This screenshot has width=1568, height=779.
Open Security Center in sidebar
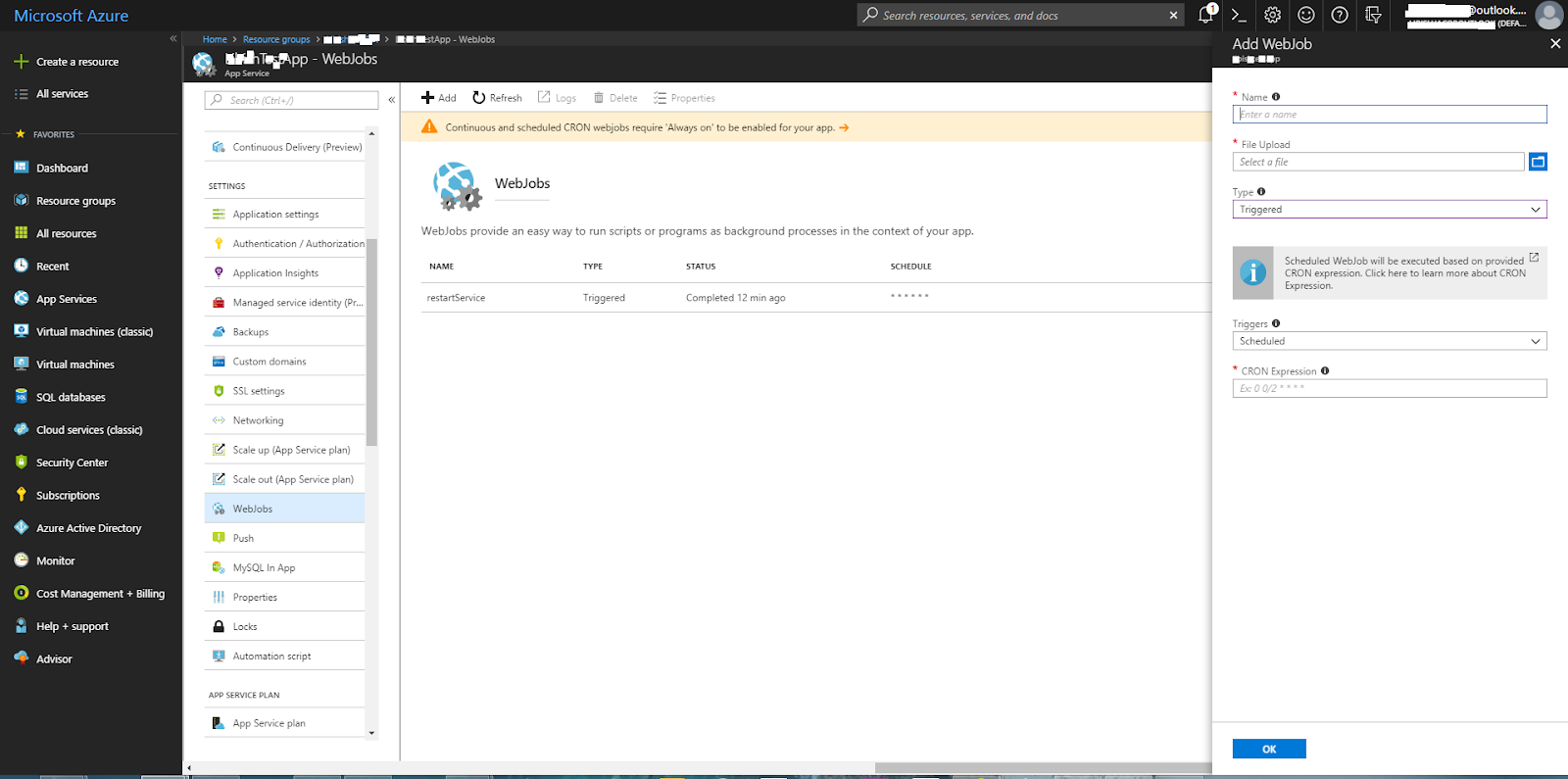click(61, 463)
